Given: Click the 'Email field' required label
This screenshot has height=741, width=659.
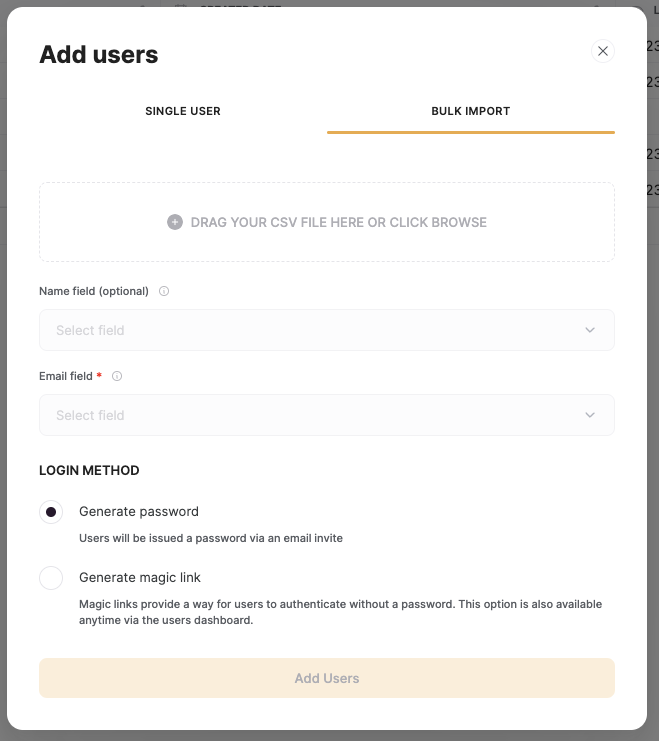Looking at the screenshot, I should point(66,377).
